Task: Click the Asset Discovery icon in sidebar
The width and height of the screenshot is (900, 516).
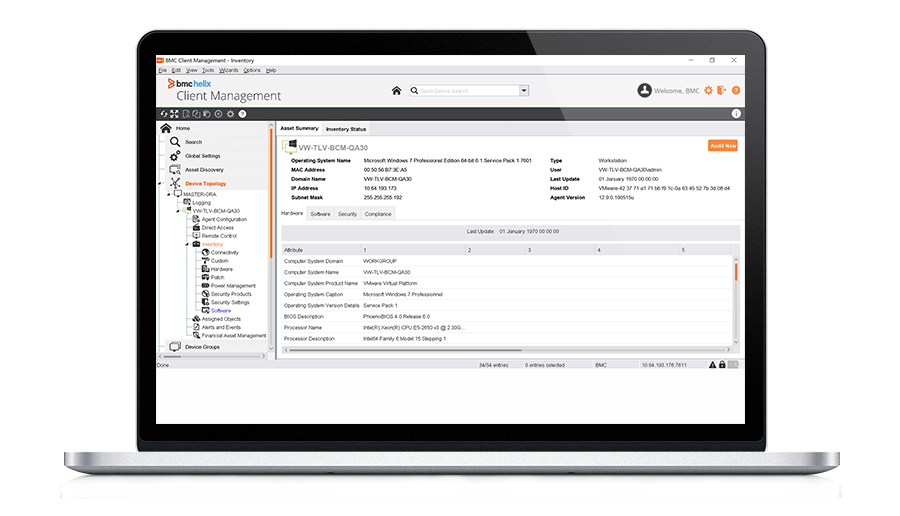Action: point(175,170)
